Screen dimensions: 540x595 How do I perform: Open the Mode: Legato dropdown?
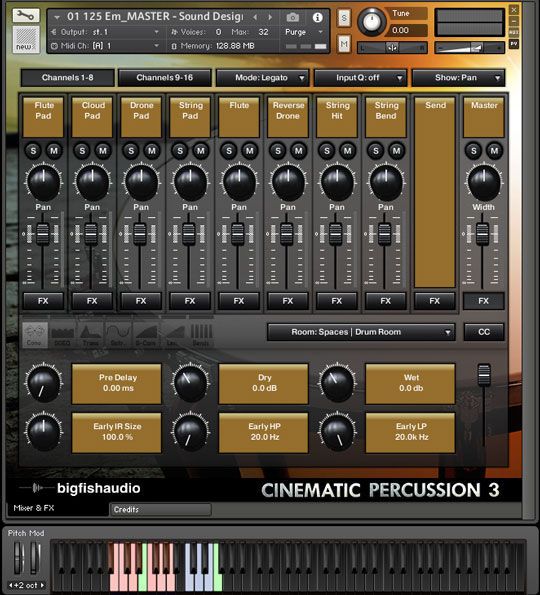(x=262, y=78)
